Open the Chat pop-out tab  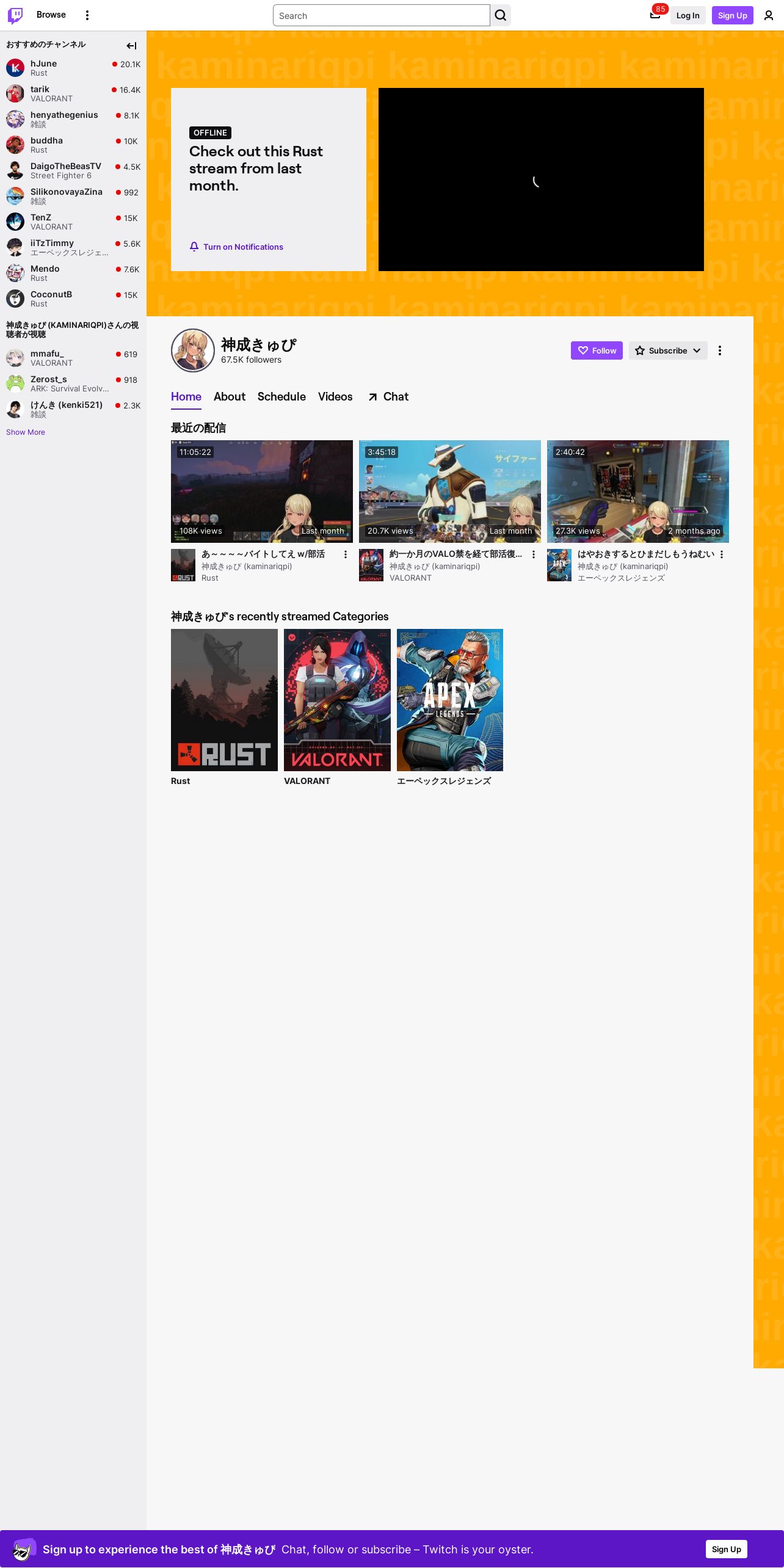[x=388, y=397]
